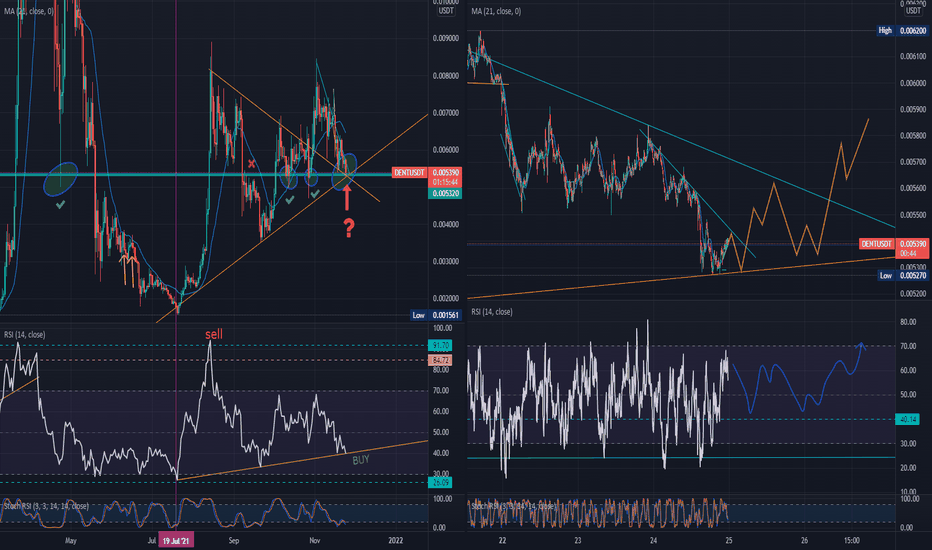Click the 84.72 RSI level label

coord(440,360)
